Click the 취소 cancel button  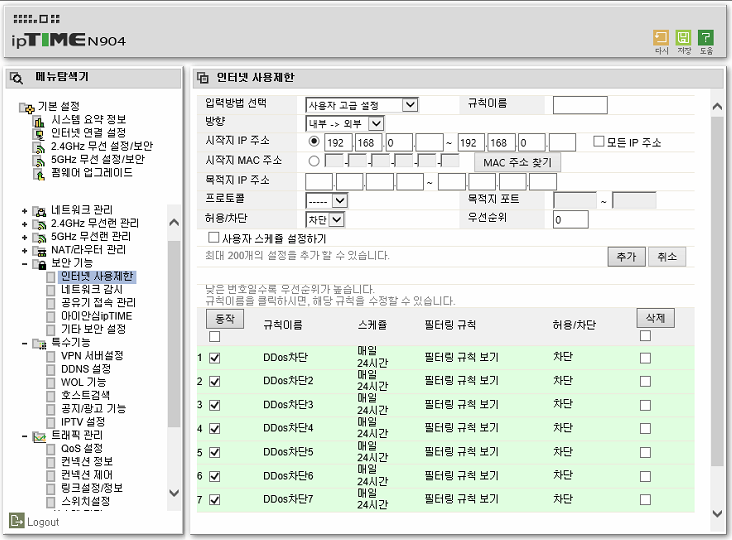point(667,257)
